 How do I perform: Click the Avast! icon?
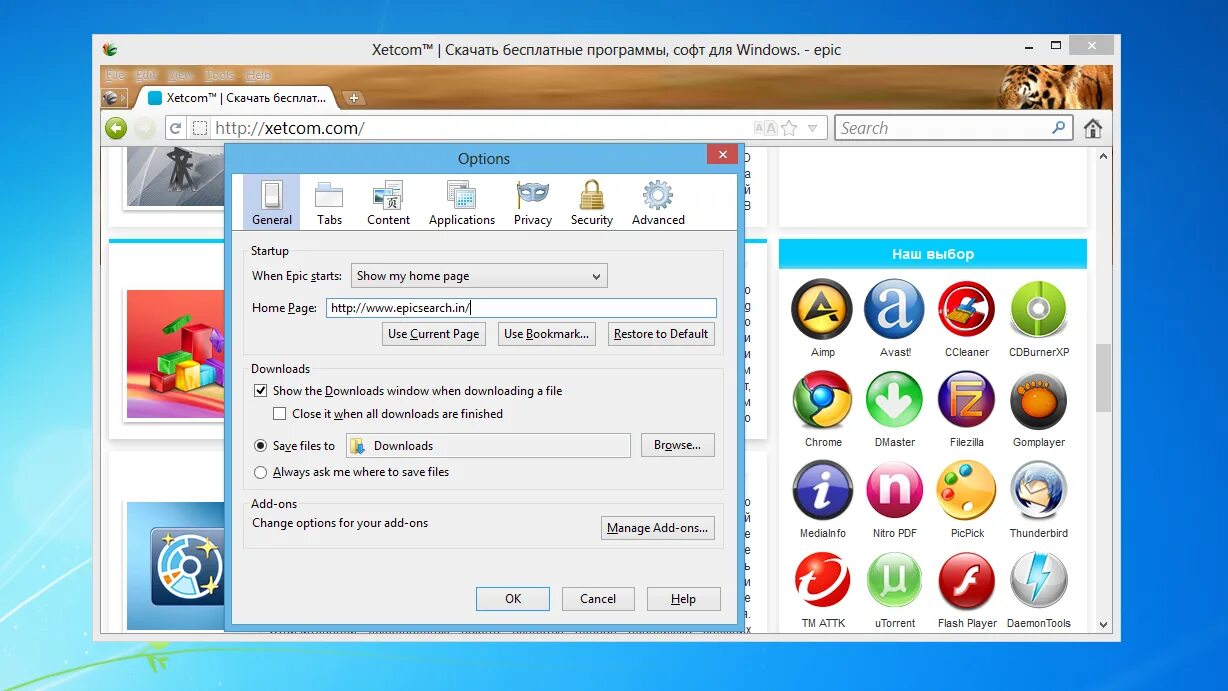(x=894, y=309)
